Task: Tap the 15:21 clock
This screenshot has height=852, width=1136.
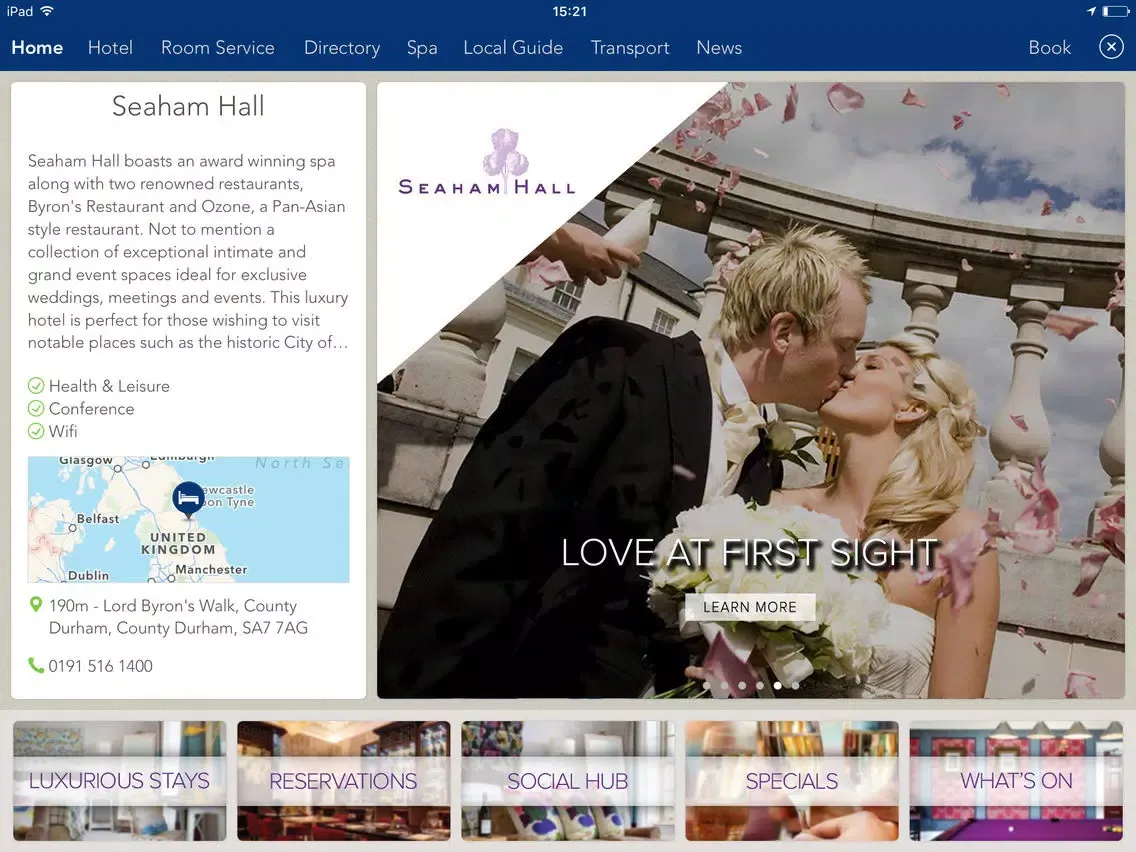Action: coord(569,11)
